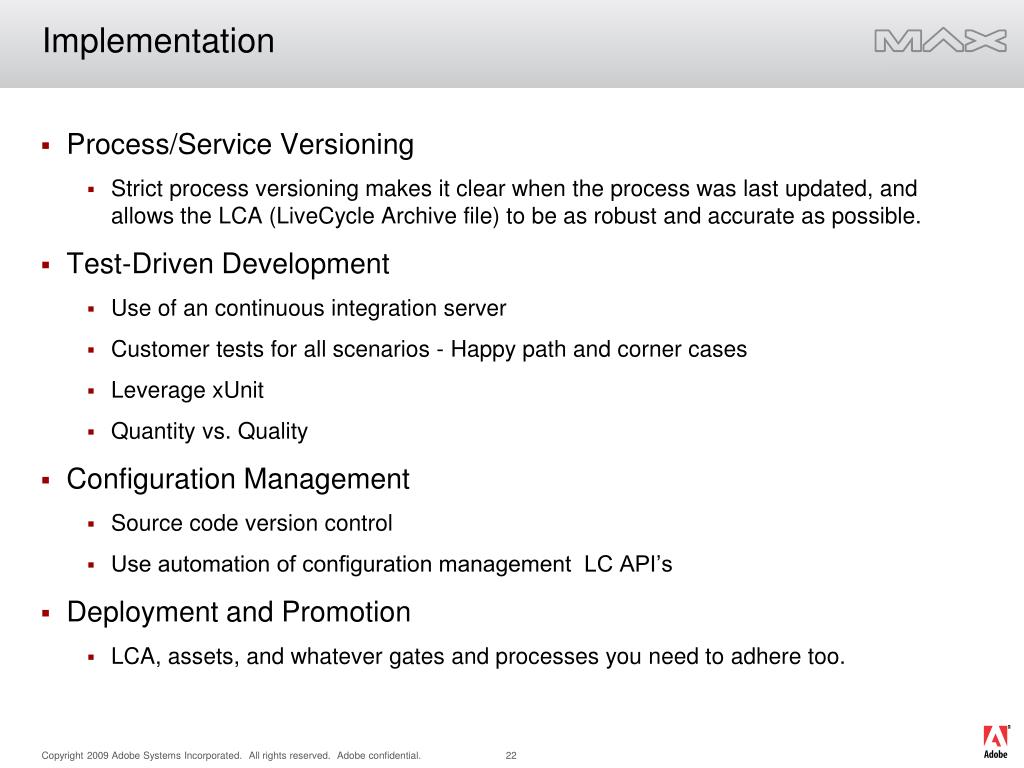The image size is (1024, 768).
Task: Click the Test-Driven Development heading
Action: pyautogui.click(x=228, y=264)
